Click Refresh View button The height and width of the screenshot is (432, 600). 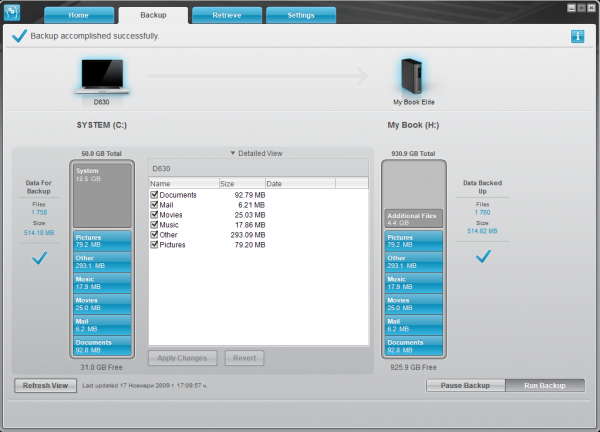pos(46,385)
